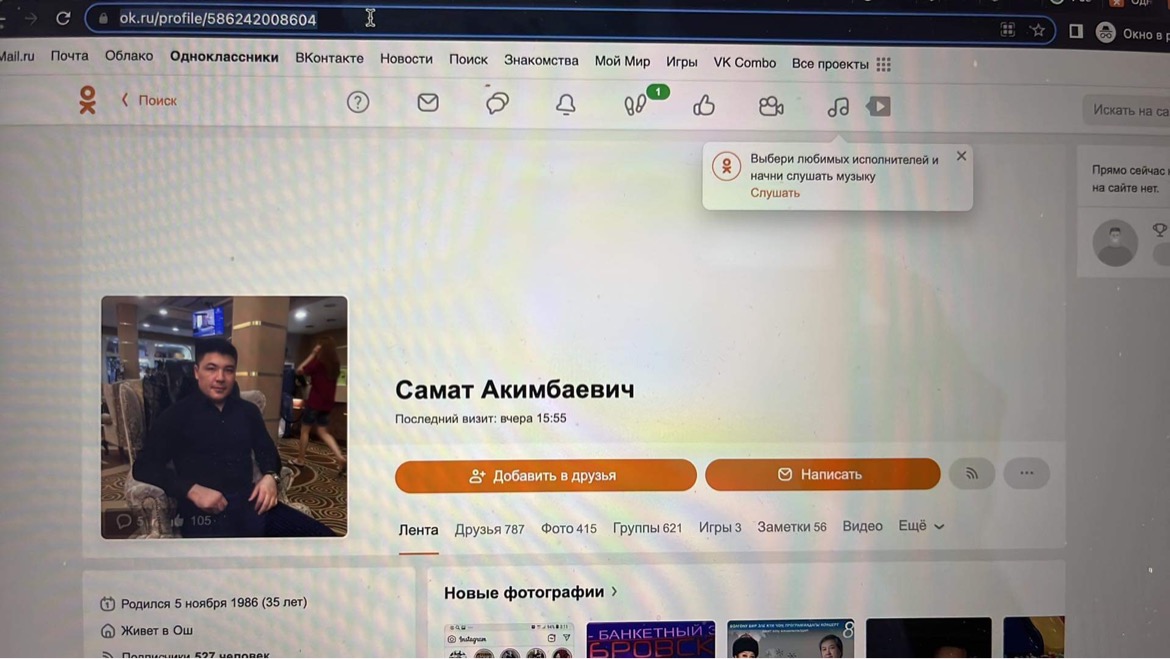Open the Почта link in top bar
Viewport: 1170px width, 659px height.
[x=69, y=56]
